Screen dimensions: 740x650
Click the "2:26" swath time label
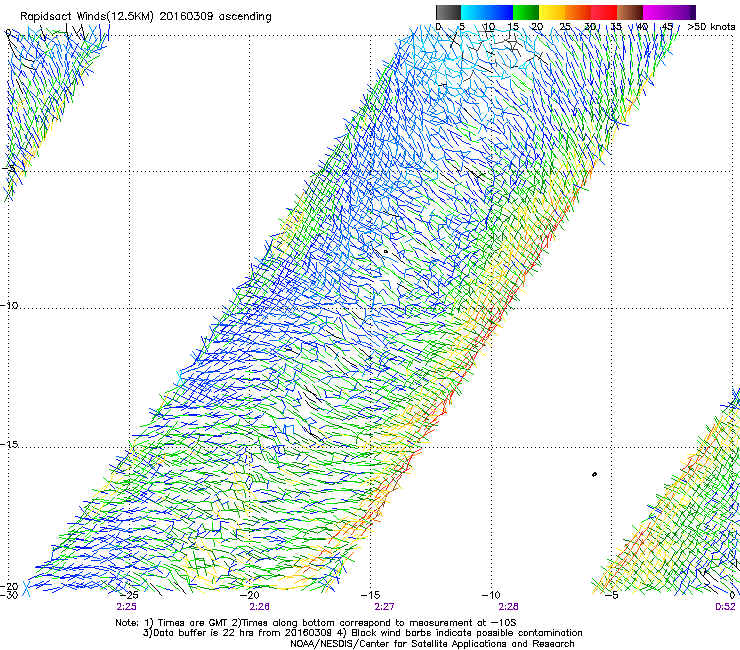pos(260,607)
